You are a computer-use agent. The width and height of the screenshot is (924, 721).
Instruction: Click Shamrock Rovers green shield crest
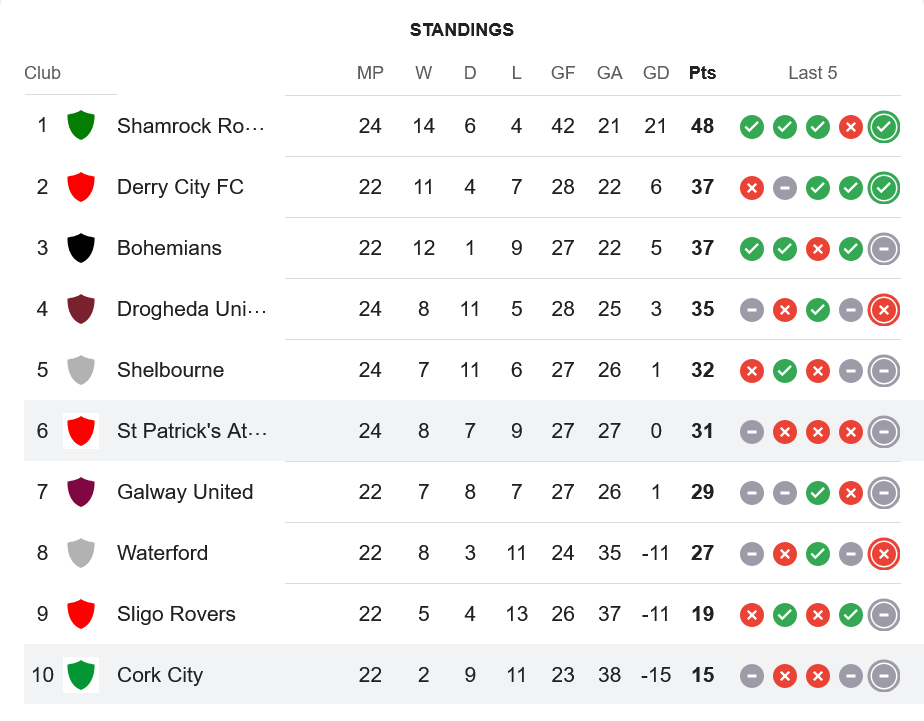point(80,126)
